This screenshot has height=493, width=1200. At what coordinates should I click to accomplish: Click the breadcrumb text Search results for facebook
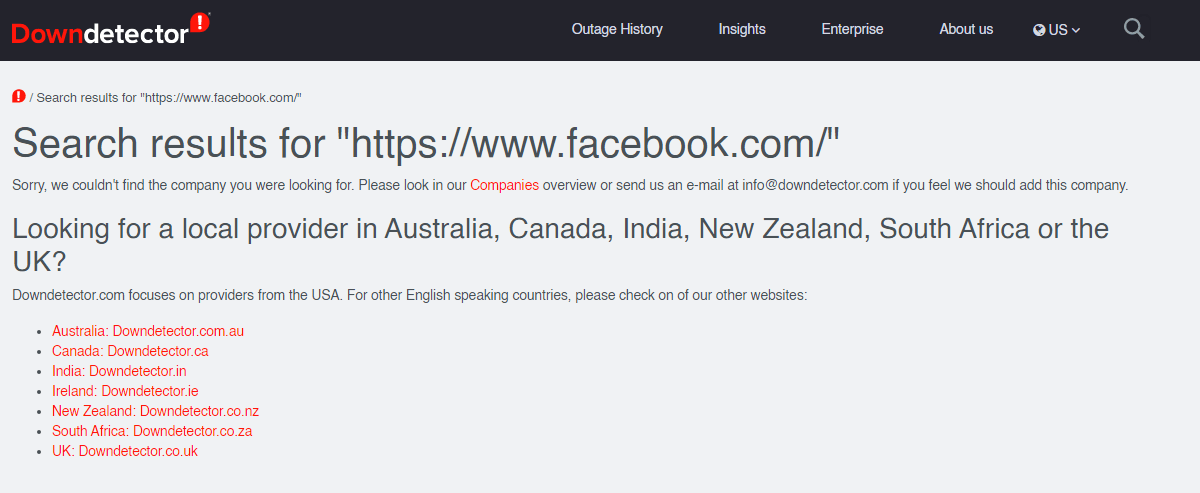click(x=169, y=97)
